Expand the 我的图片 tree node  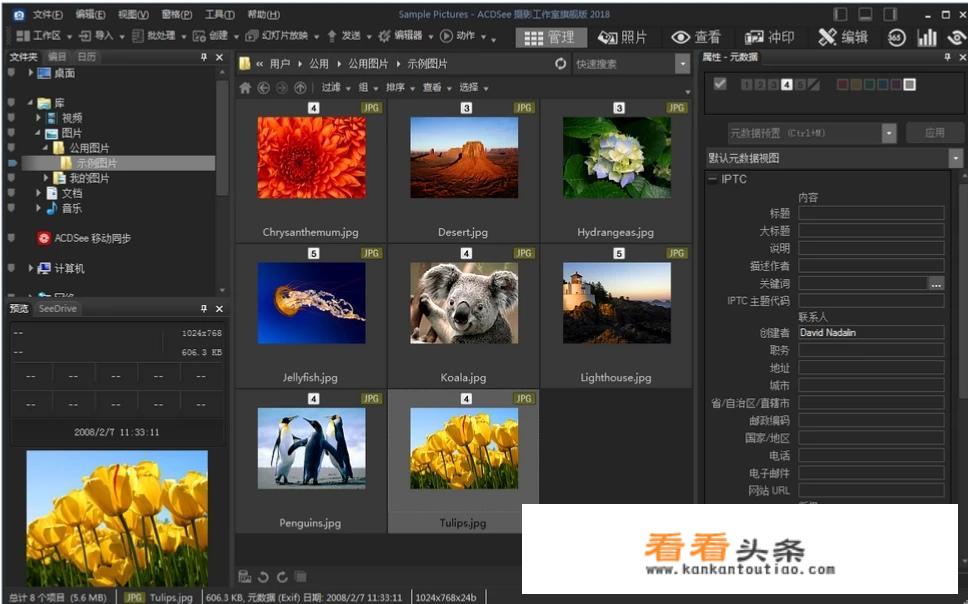46,178
